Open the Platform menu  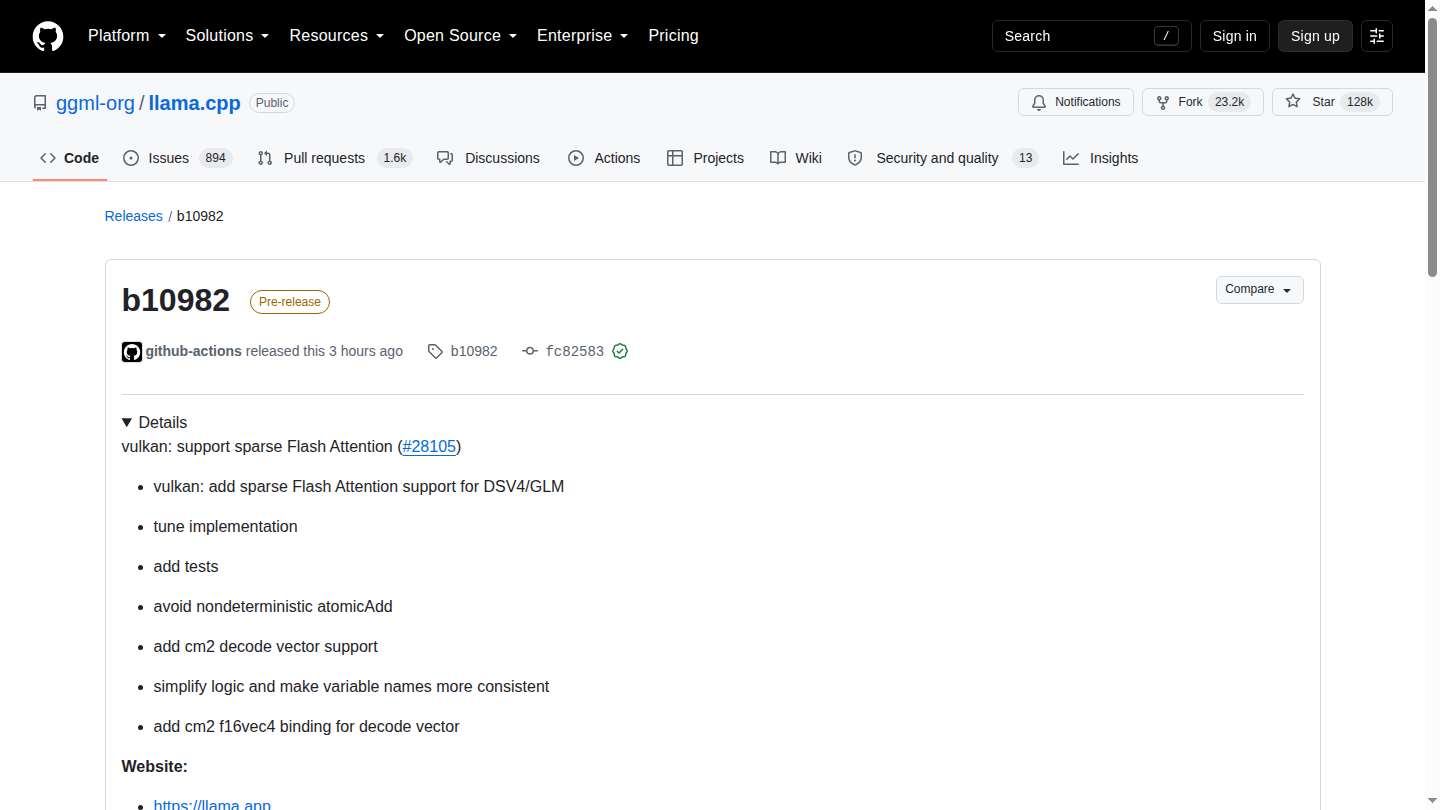(126, 35)
